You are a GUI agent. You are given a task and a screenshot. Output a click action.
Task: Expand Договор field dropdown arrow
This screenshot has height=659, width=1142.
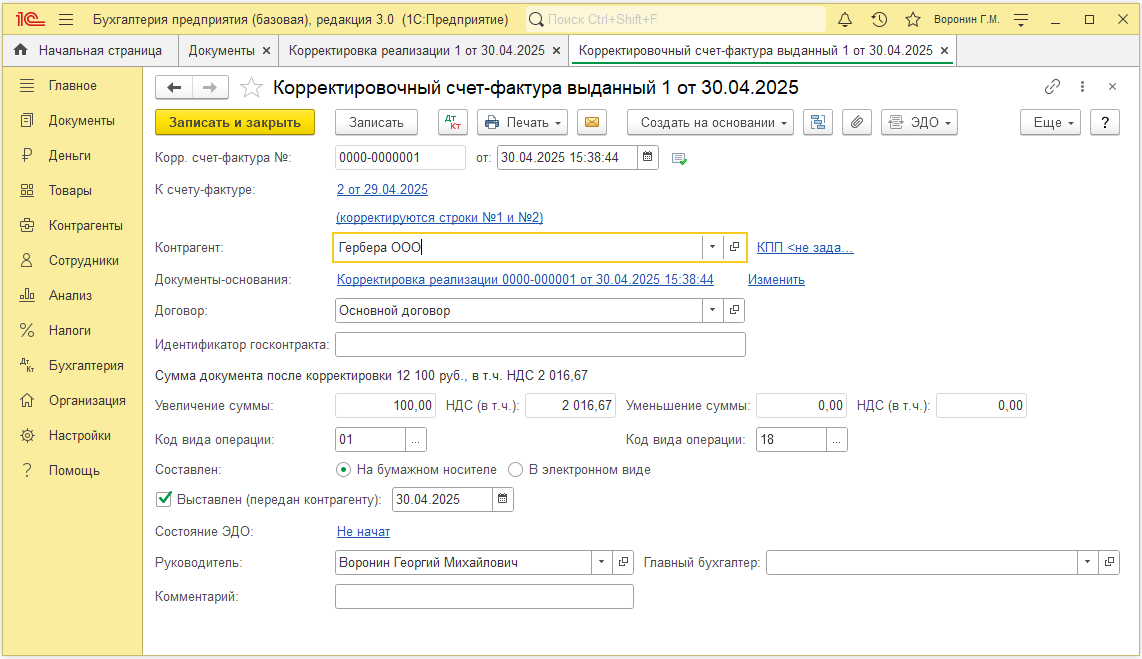coord(712,310)
